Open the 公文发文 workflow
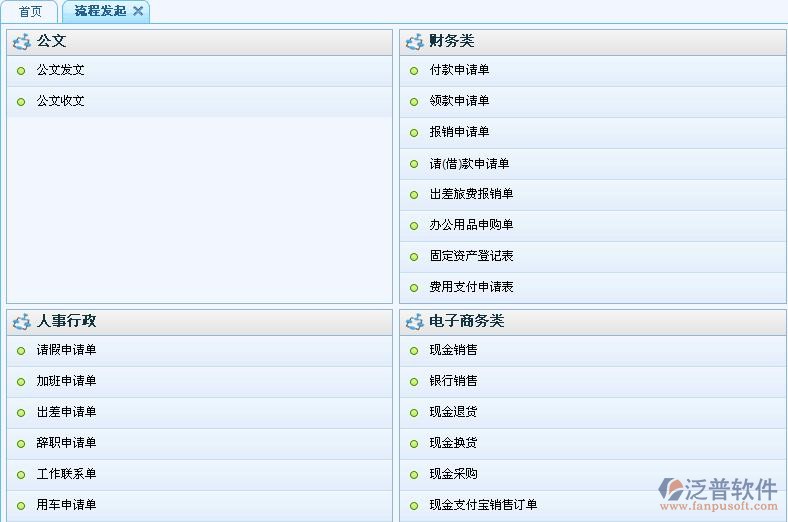Screen dimensions: 788x522 tap(60, 70)
